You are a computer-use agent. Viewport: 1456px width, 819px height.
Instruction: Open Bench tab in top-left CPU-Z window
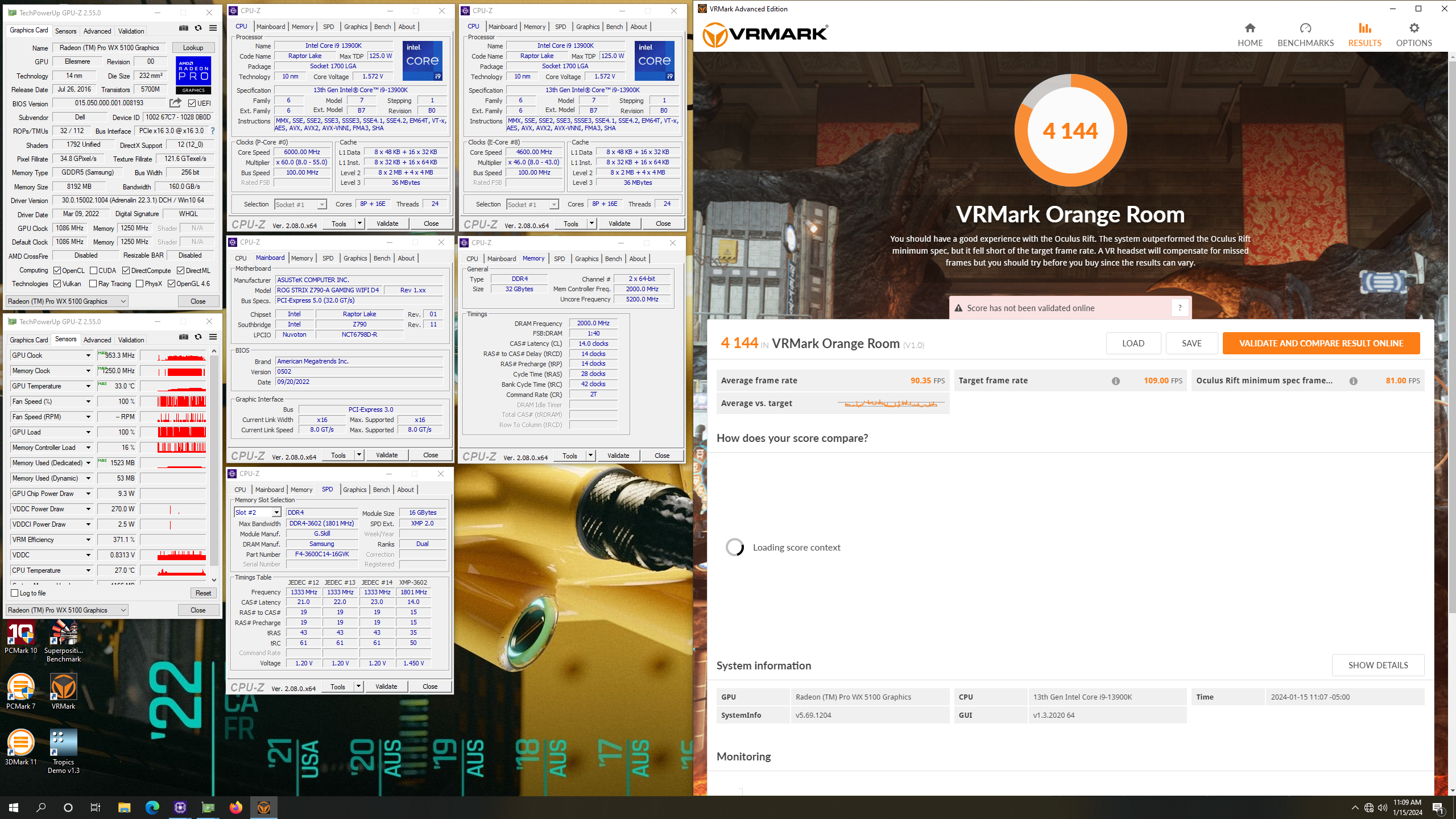click(x=383, y=27)
